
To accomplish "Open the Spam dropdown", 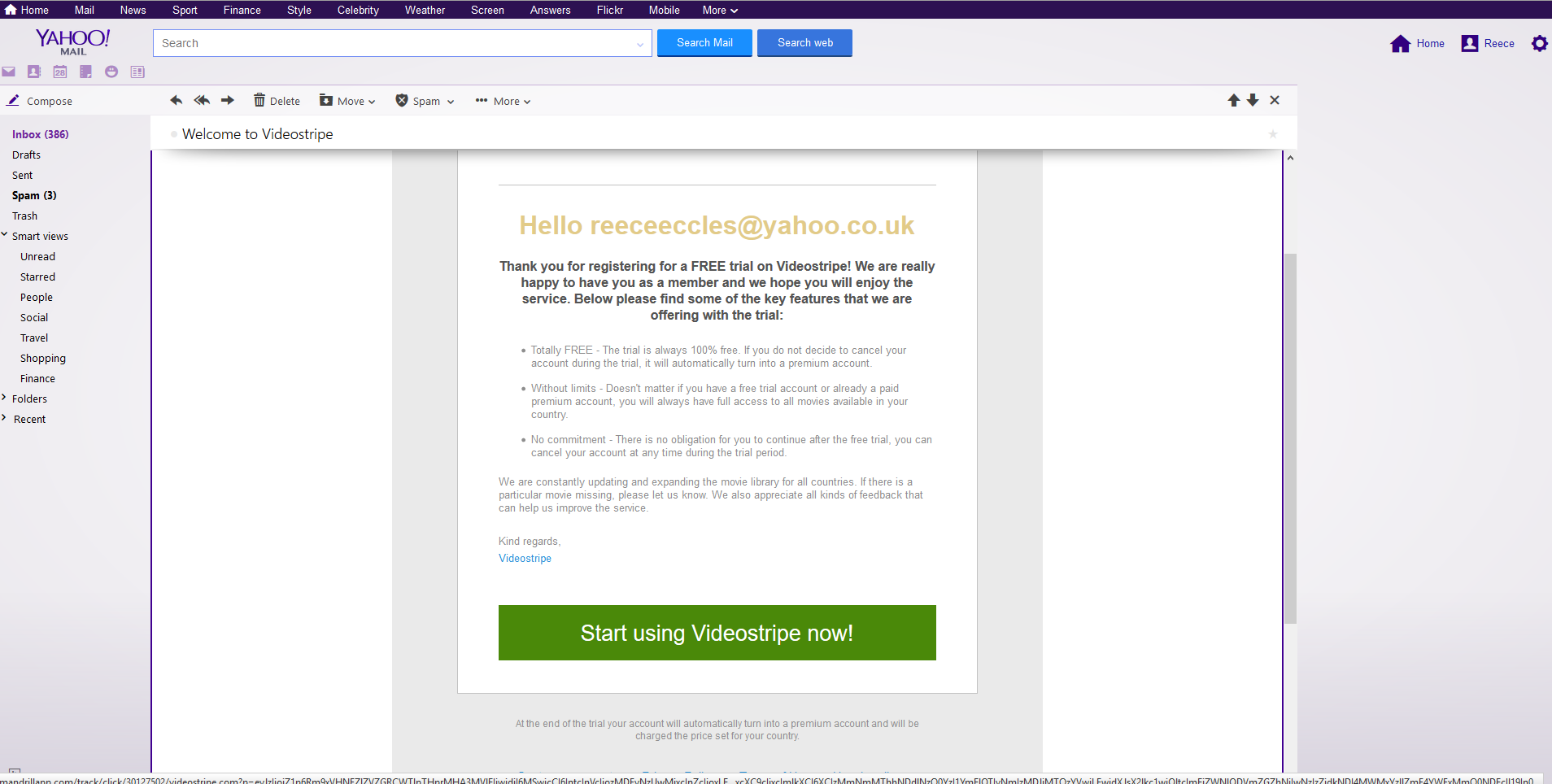I will 425,101.
